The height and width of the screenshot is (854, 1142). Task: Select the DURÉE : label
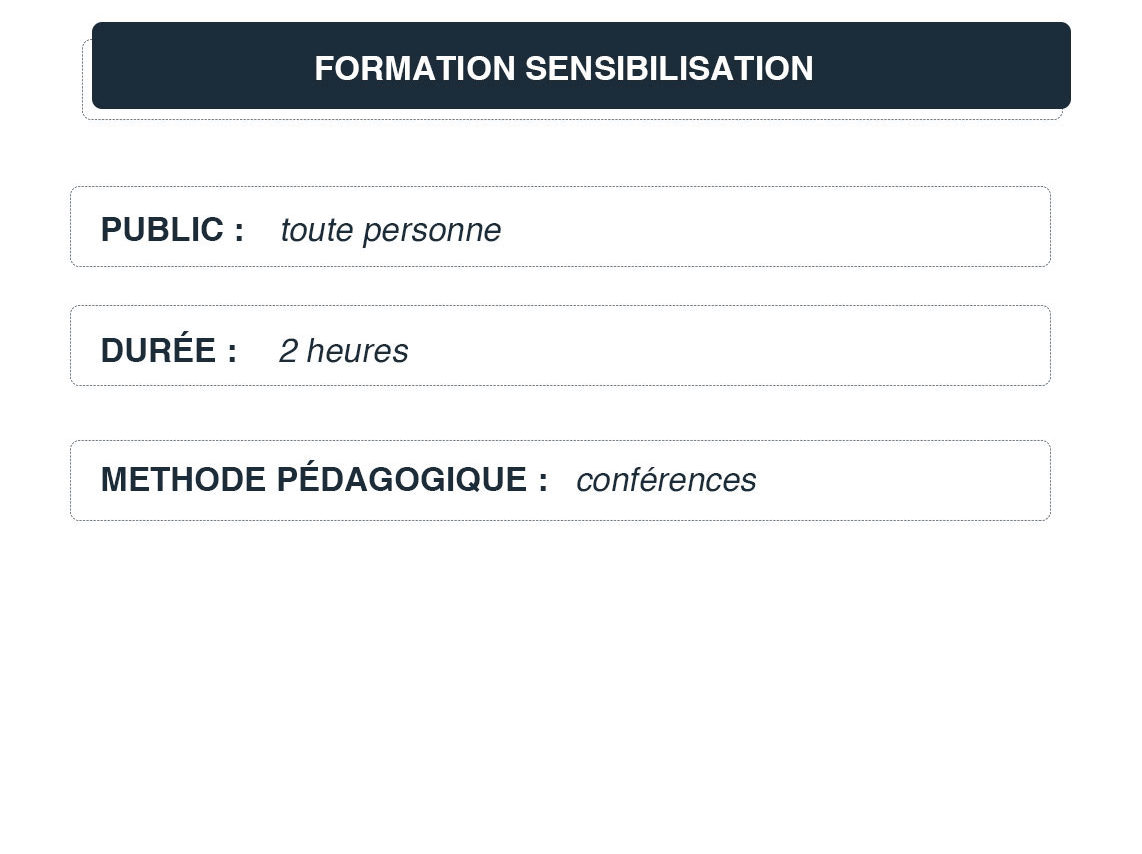(x=168, y=351)
